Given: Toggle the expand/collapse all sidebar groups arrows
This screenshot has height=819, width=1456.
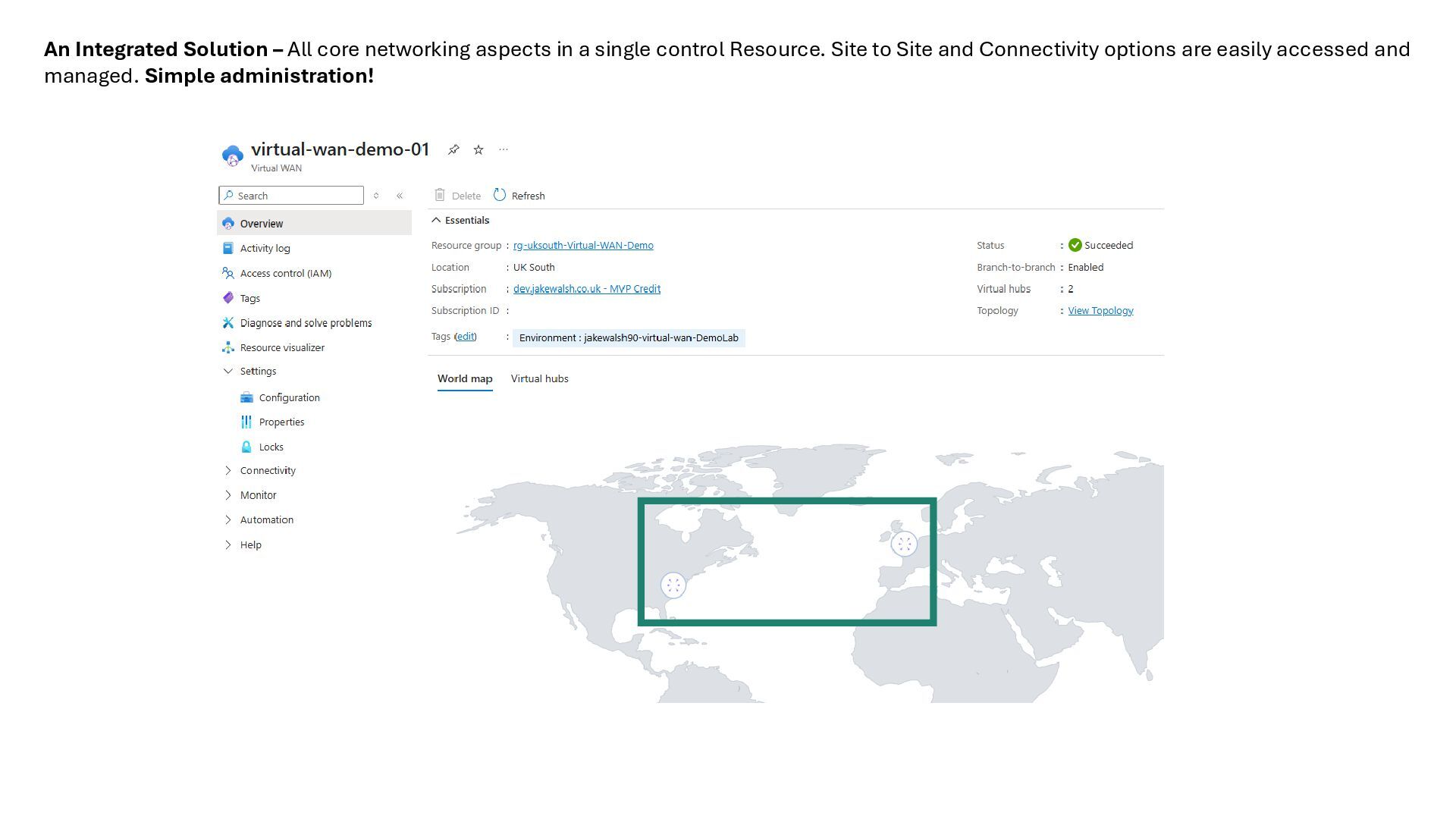Looking at the screenshot, I should tap(376, 196).
